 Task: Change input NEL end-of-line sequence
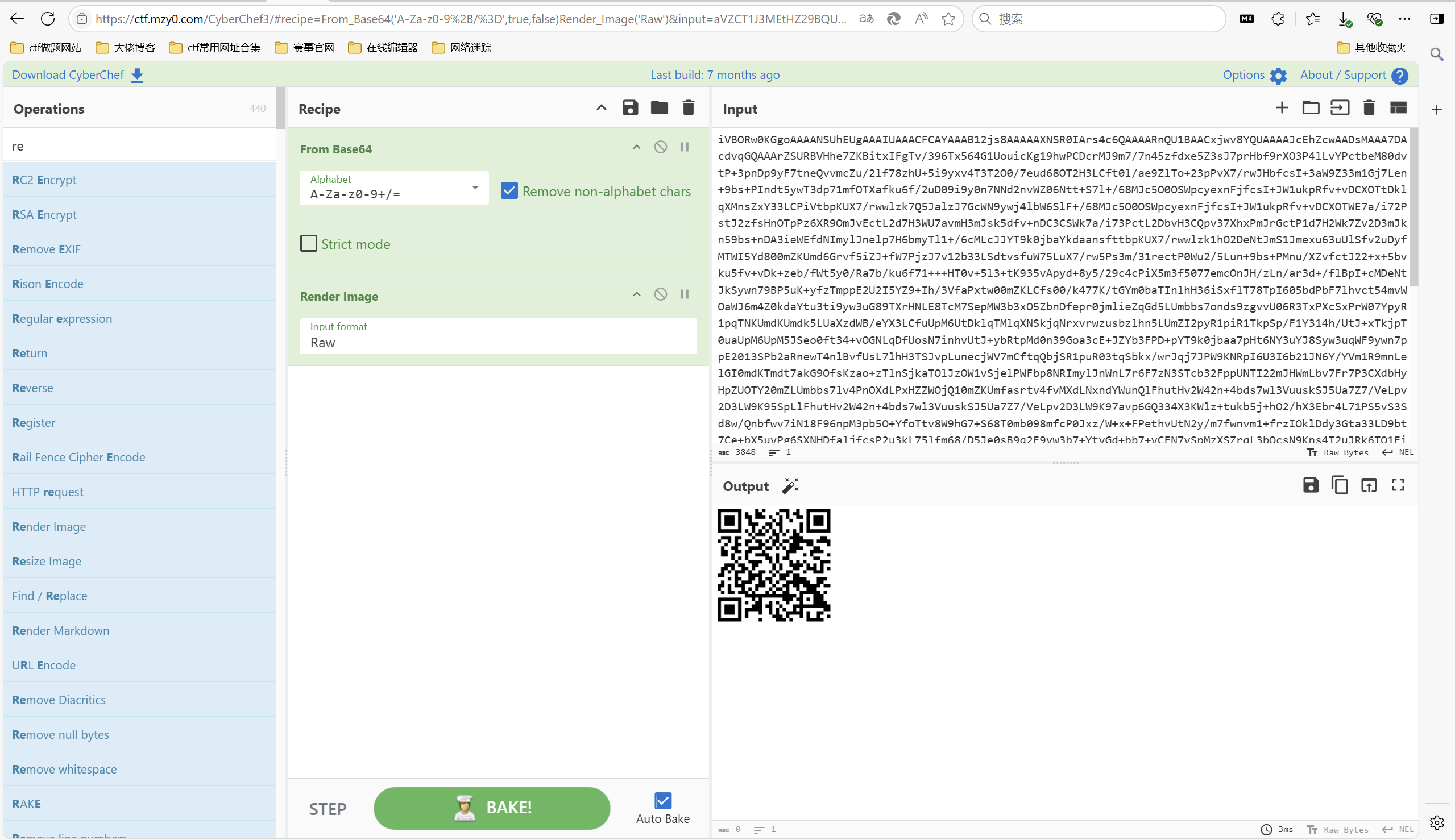pyautogui.click(x=1398, y=452)
